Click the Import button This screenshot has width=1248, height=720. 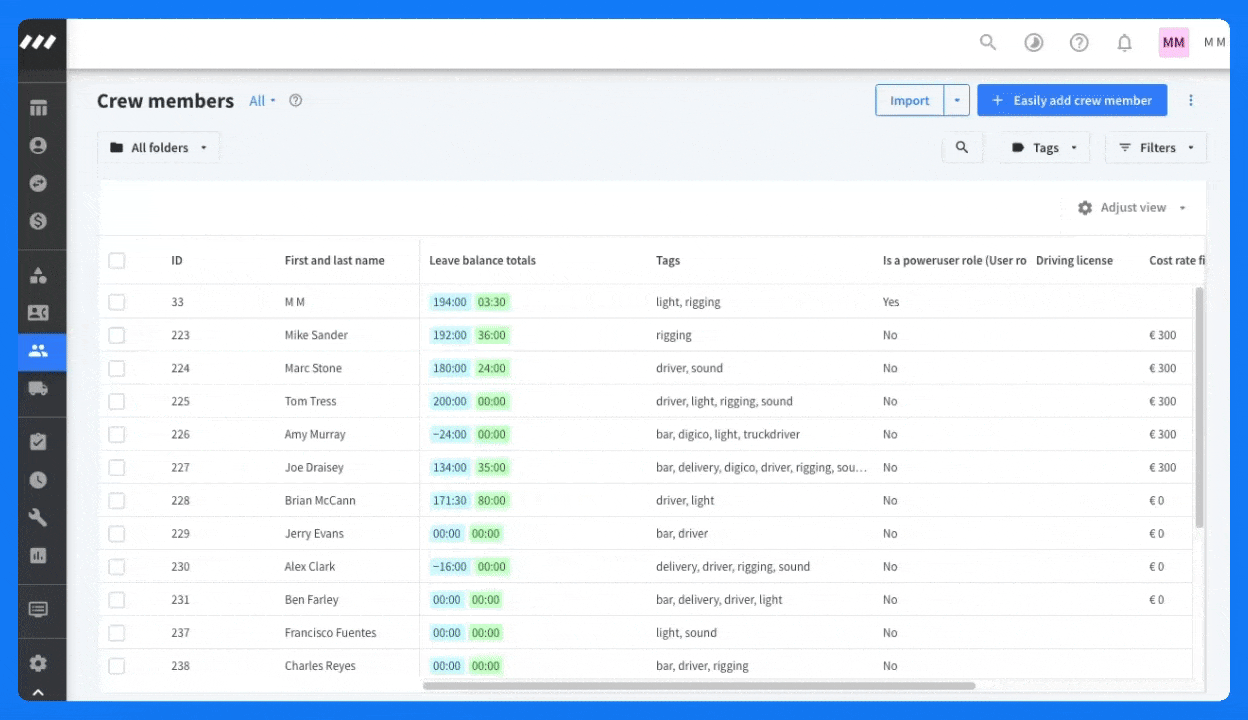pyautogui.click(x=910, y=100)
